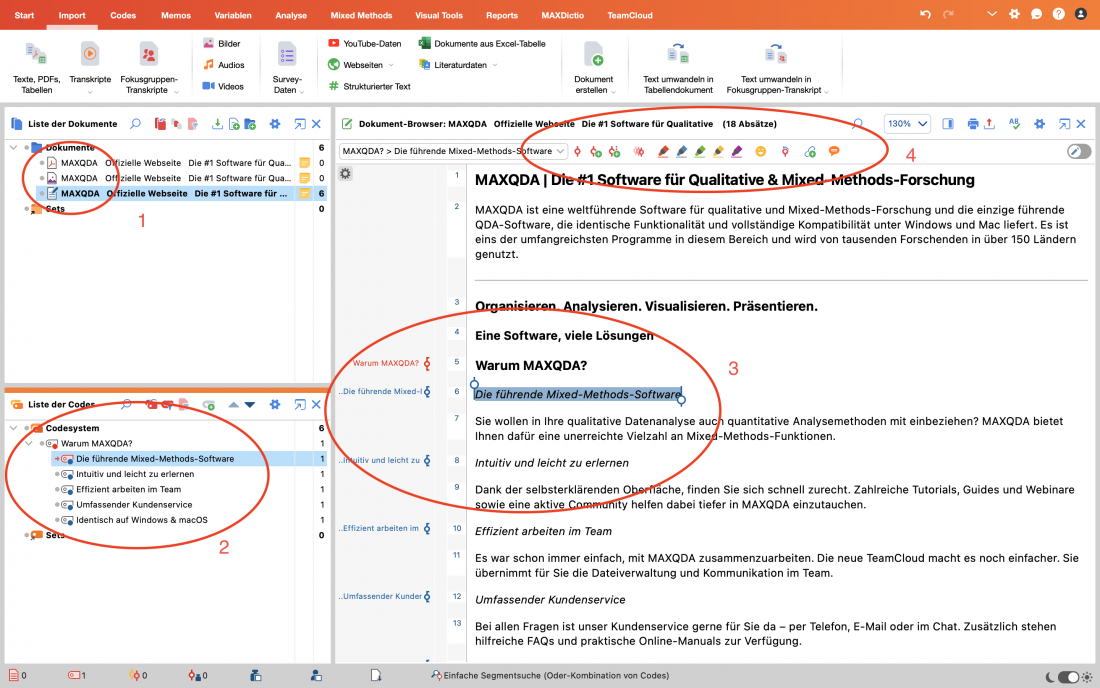Move code down with dark arrow
Screen dimensions: 1100x688
pos(250,405)
